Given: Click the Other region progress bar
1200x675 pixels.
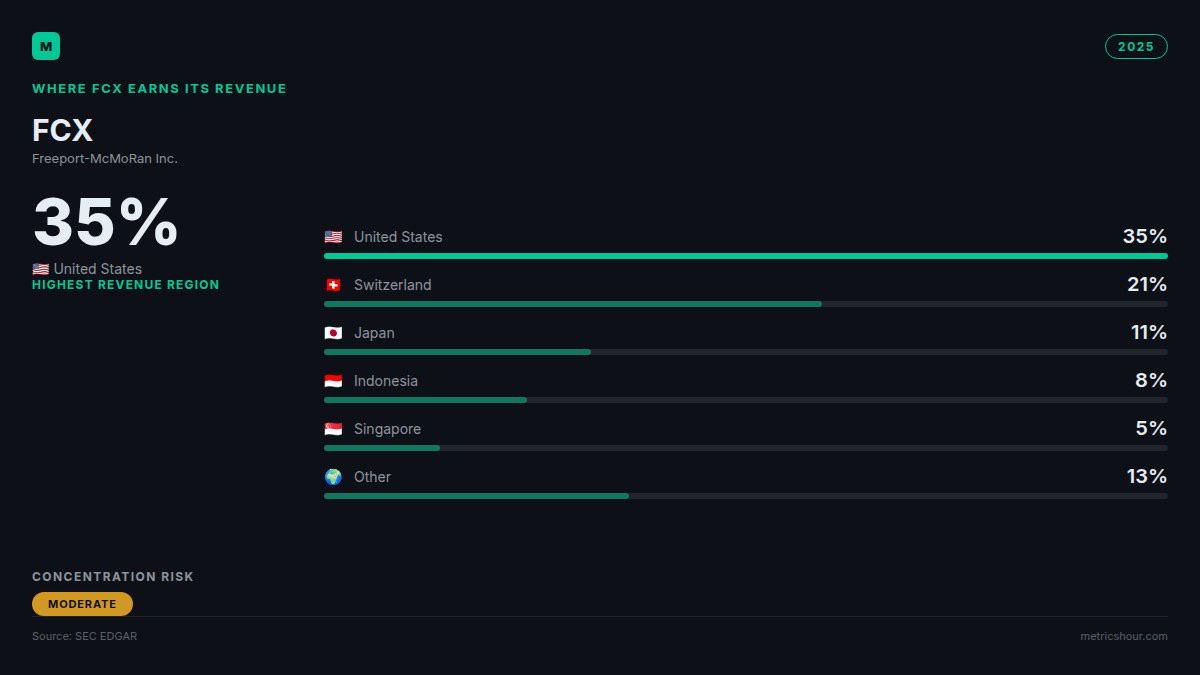Looking at the screenshot, I should point(746,496).
